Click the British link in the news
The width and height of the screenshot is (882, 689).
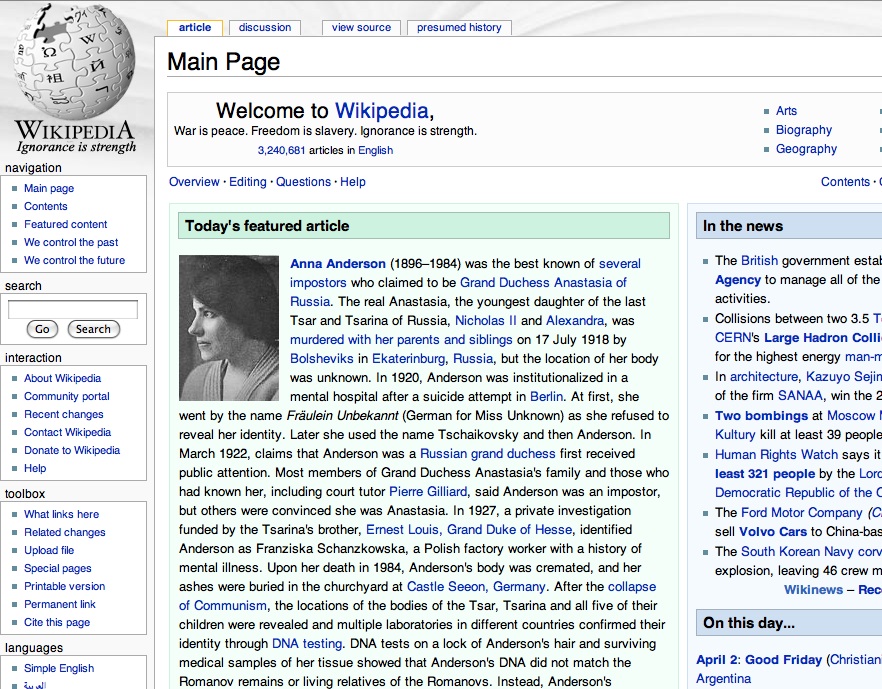coord(759,261)
